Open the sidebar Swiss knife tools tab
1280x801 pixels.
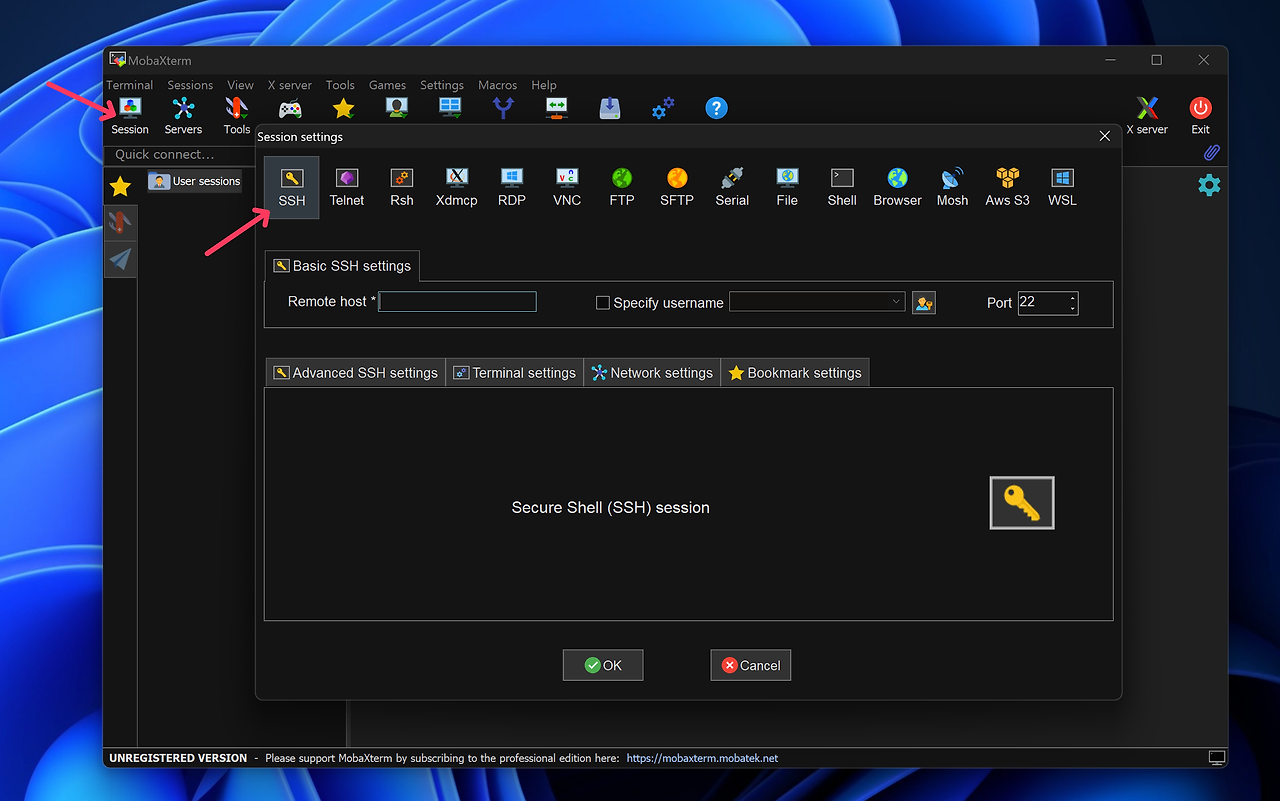tap(120, 223)
